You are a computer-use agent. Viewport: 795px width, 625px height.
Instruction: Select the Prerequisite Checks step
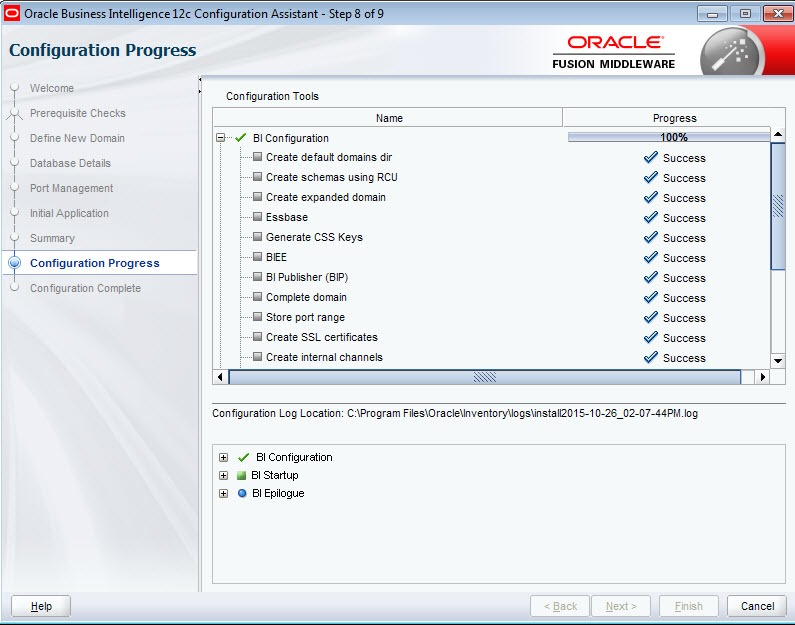click(x=78, y=113)
